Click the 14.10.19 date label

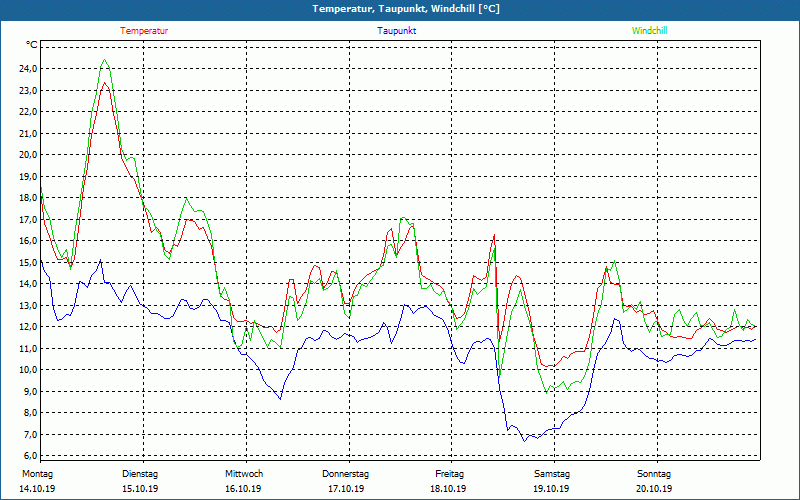coord(37,489)
